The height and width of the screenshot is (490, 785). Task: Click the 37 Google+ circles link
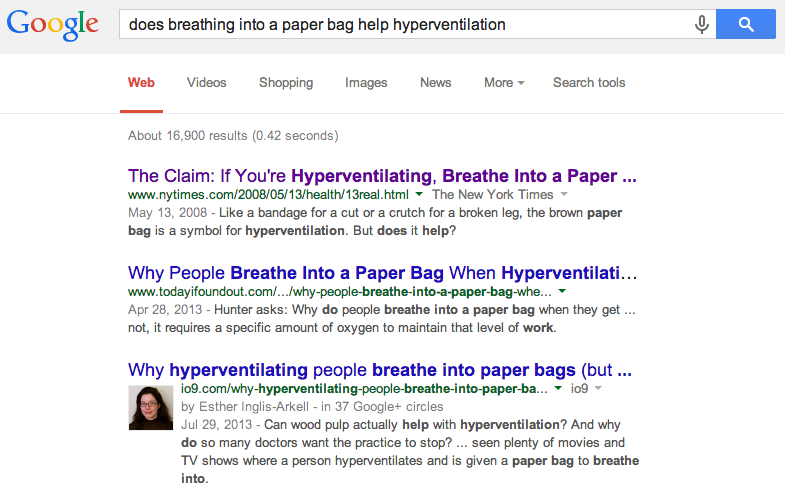pos(382,407)
